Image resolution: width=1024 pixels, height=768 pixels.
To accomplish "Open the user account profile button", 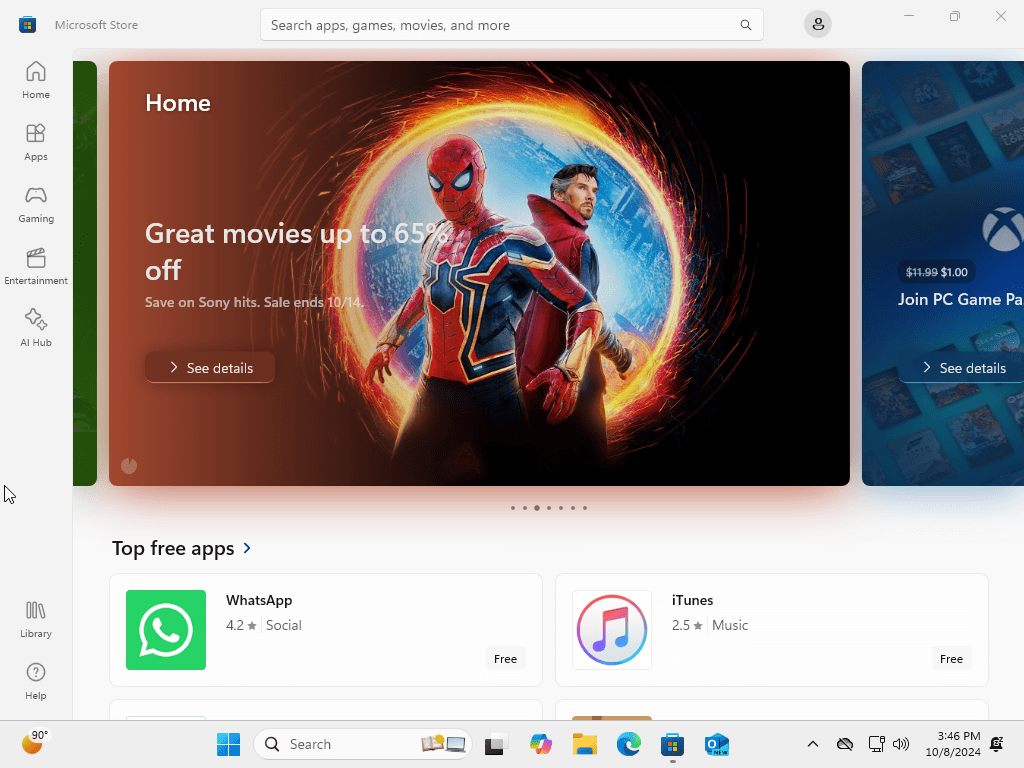I will coord(818,25).
